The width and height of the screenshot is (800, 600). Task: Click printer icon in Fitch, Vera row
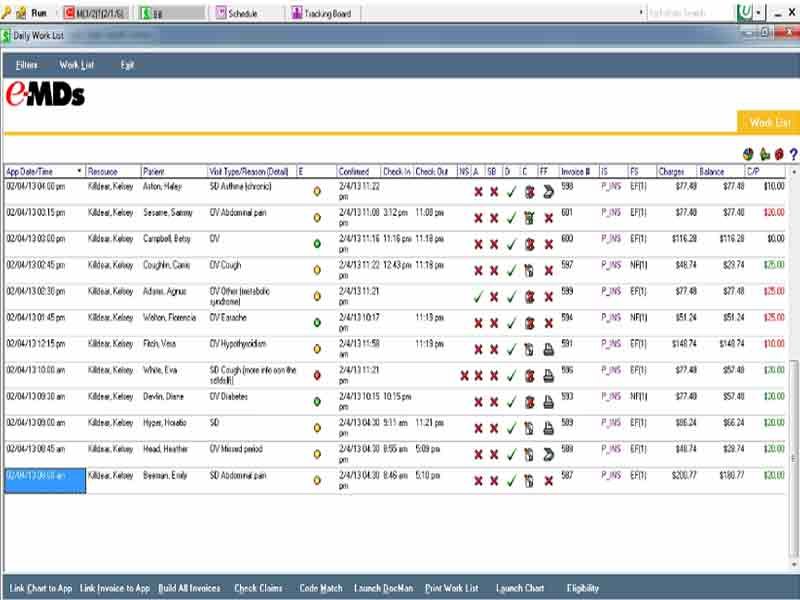pyautogui.click(x=548, y=349)
